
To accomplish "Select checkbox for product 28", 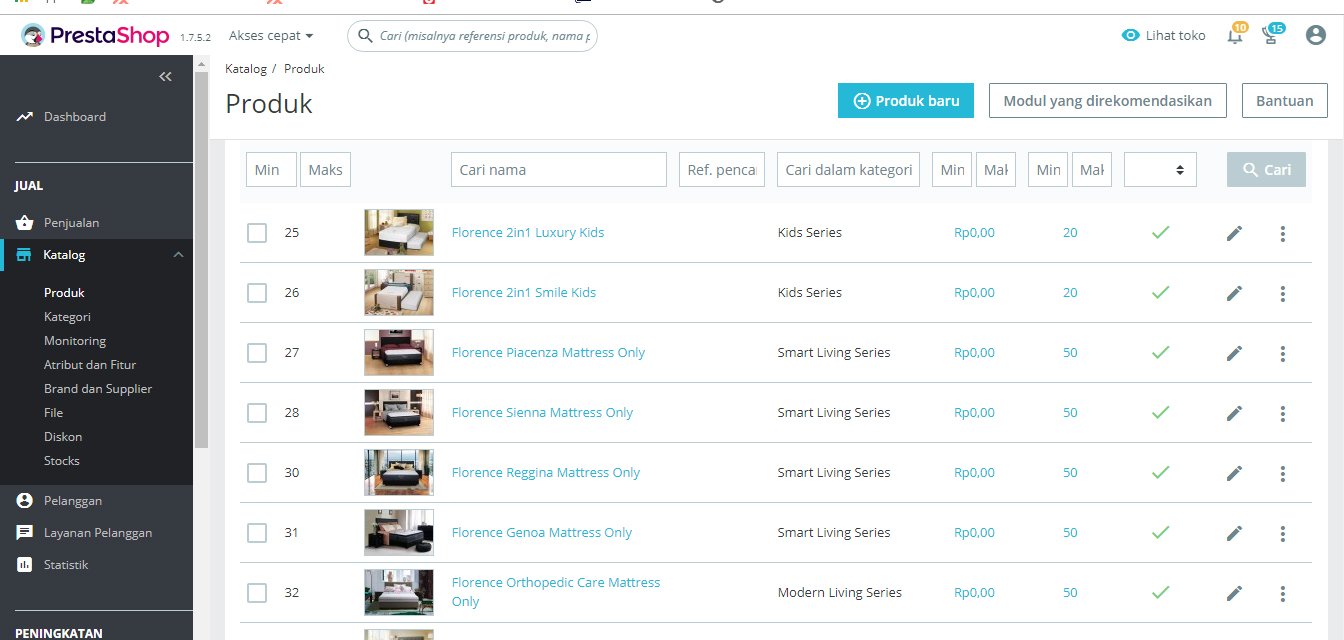I will pyautogui.click(x=257, y=413).
